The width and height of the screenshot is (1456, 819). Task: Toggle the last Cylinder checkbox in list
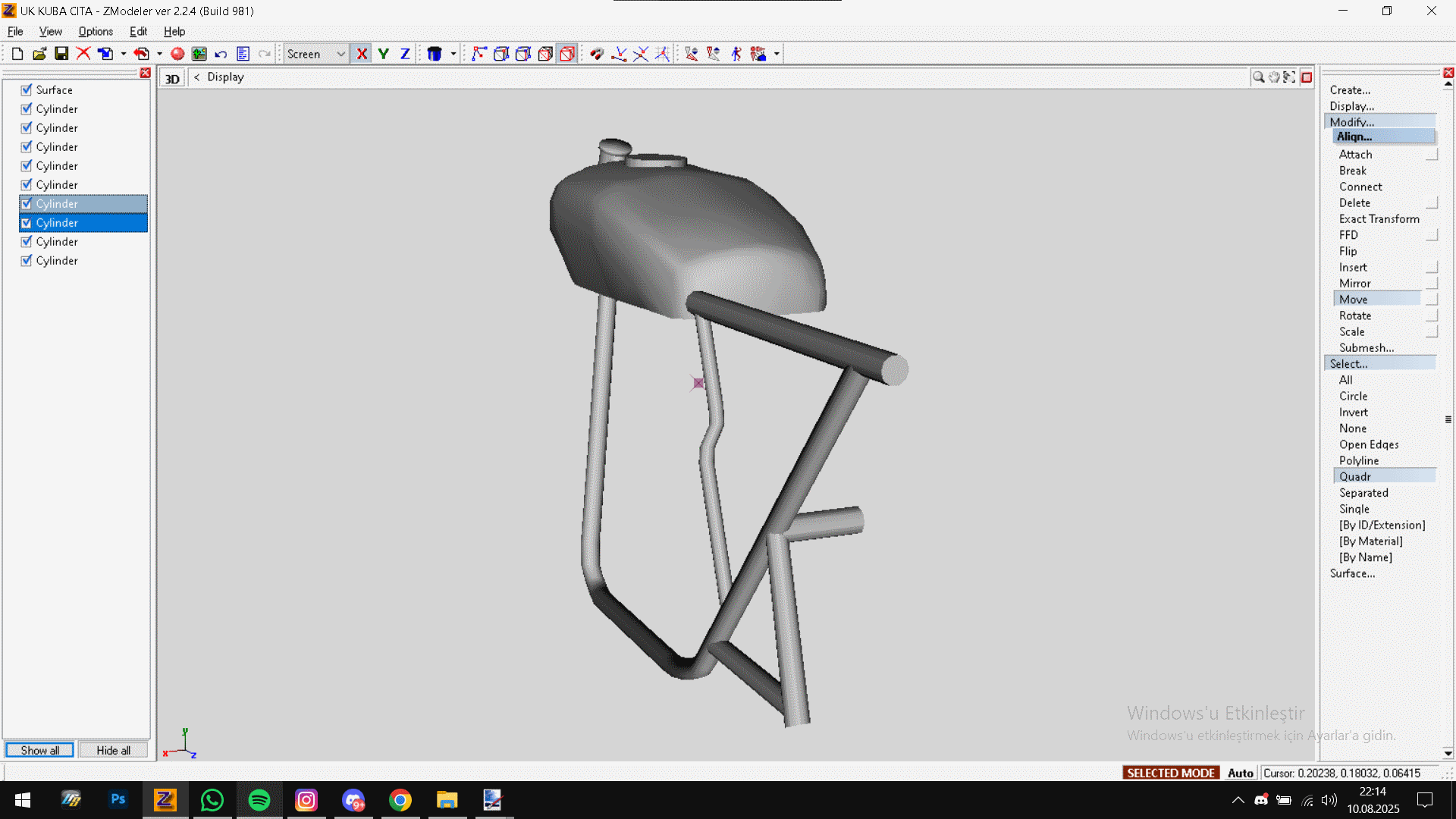[x=27, y=261]
